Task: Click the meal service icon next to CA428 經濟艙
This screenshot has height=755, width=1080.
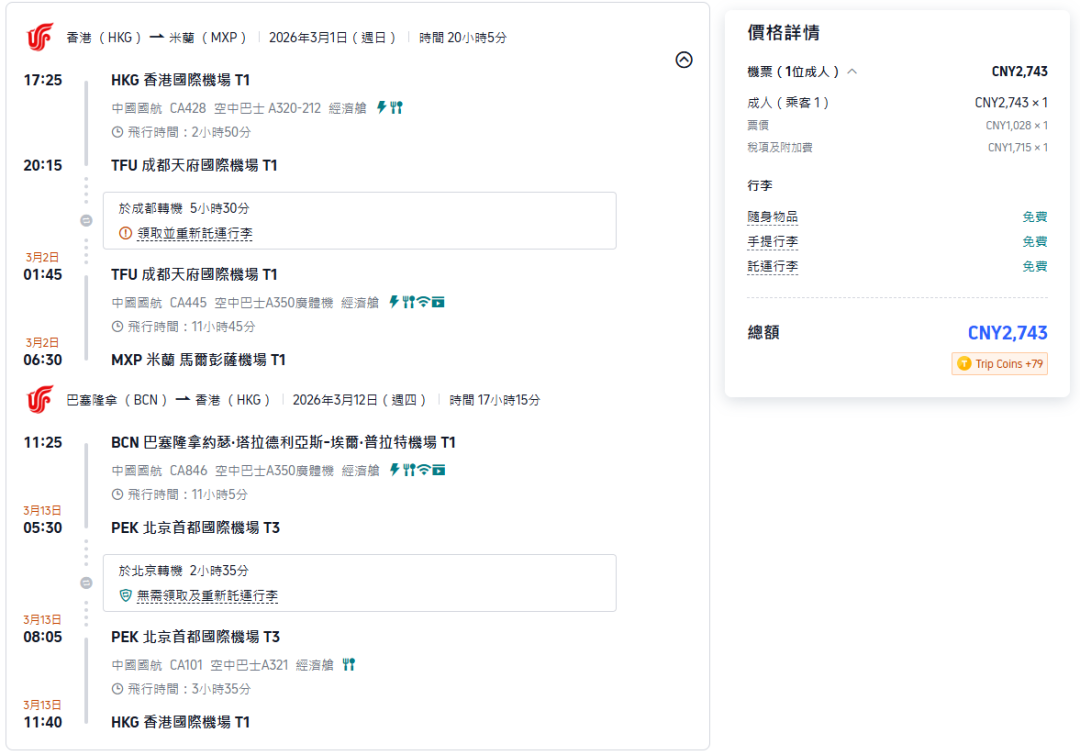Action: [x=397, y=105]
